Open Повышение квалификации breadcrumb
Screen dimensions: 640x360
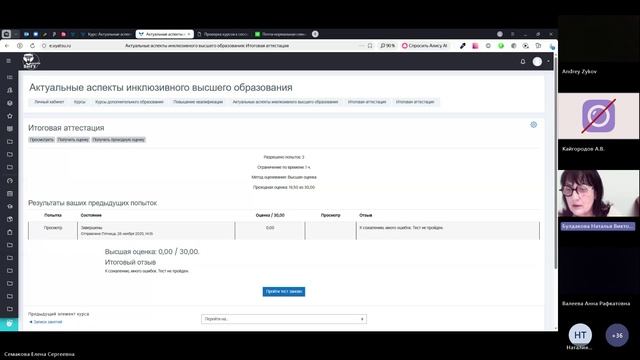coord(198,102)
